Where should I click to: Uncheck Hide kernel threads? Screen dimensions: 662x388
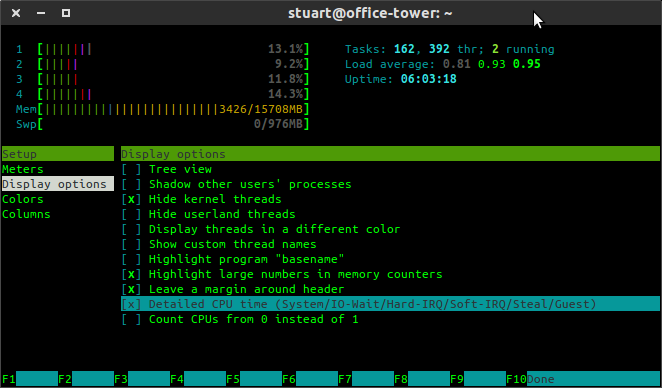click(x=131, y=199)
